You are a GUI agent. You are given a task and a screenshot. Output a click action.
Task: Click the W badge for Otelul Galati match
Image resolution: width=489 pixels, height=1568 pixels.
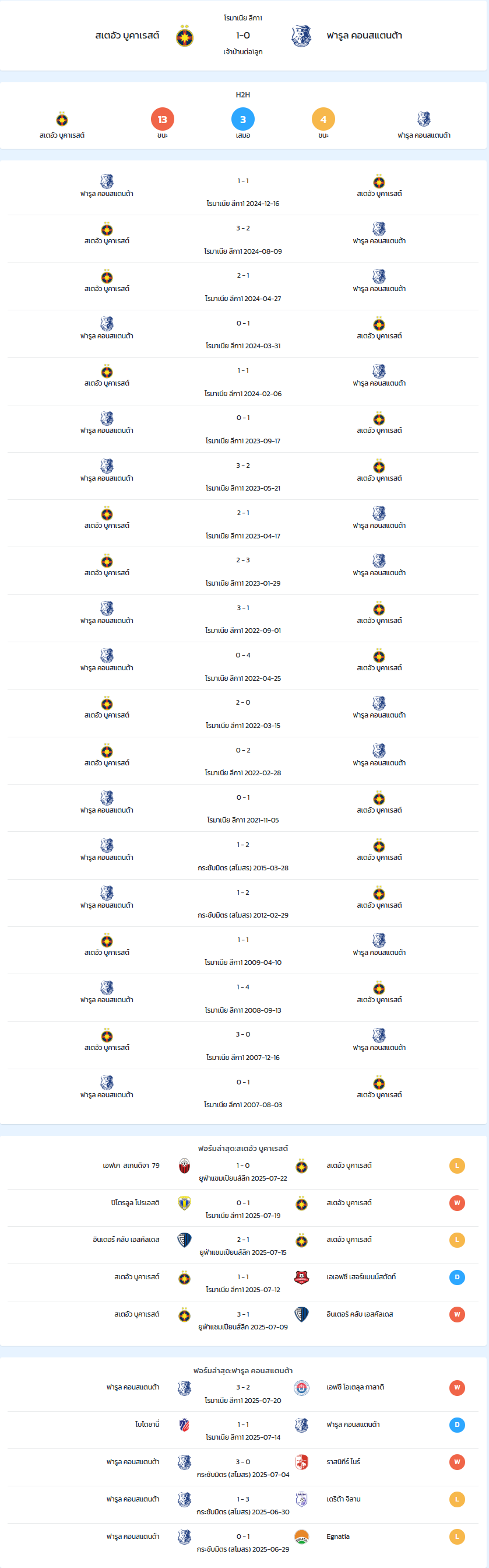tap(457, 1387)
